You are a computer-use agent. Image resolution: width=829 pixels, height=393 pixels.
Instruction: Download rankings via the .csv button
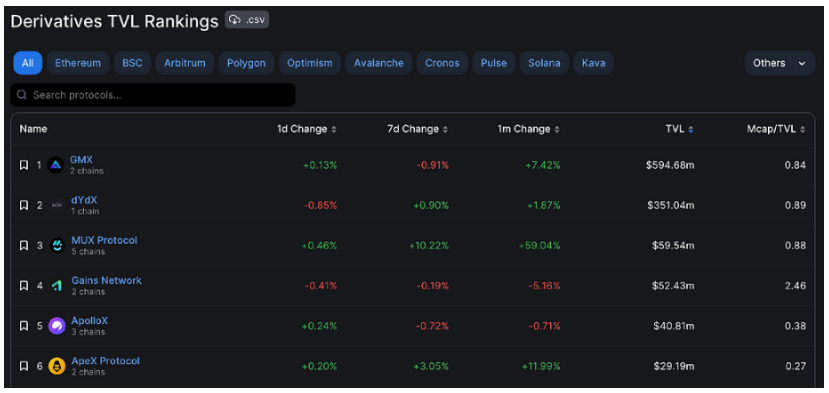click(247, 20)
